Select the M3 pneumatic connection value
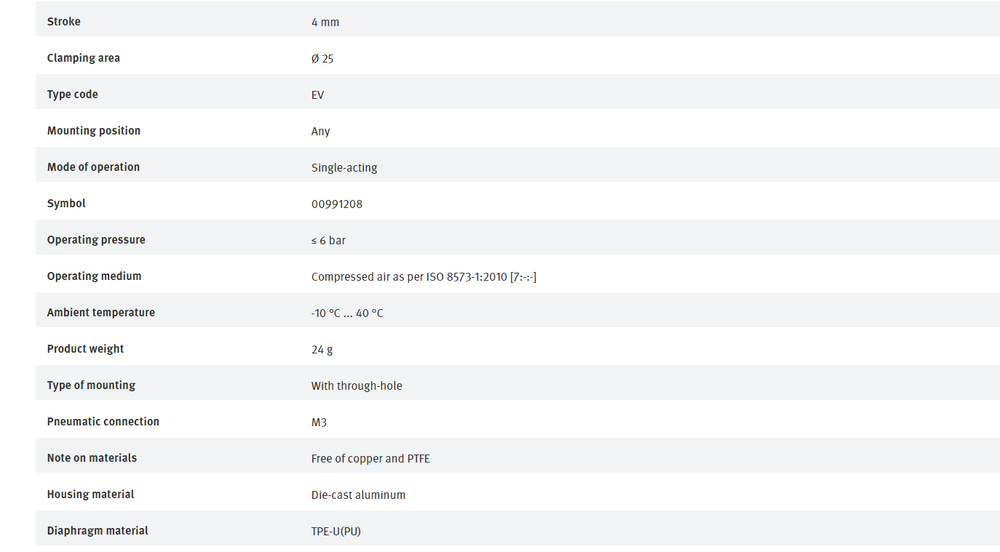This screenshot has height=552, width=1000. tap(319, 422)
